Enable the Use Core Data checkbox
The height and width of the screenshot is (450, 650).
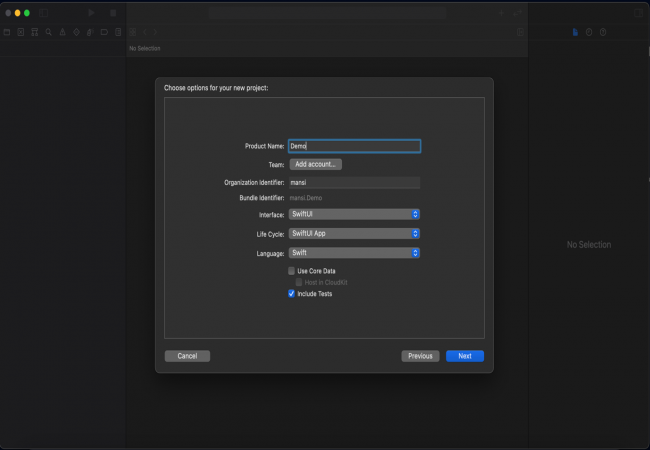[x=291, y=271]
